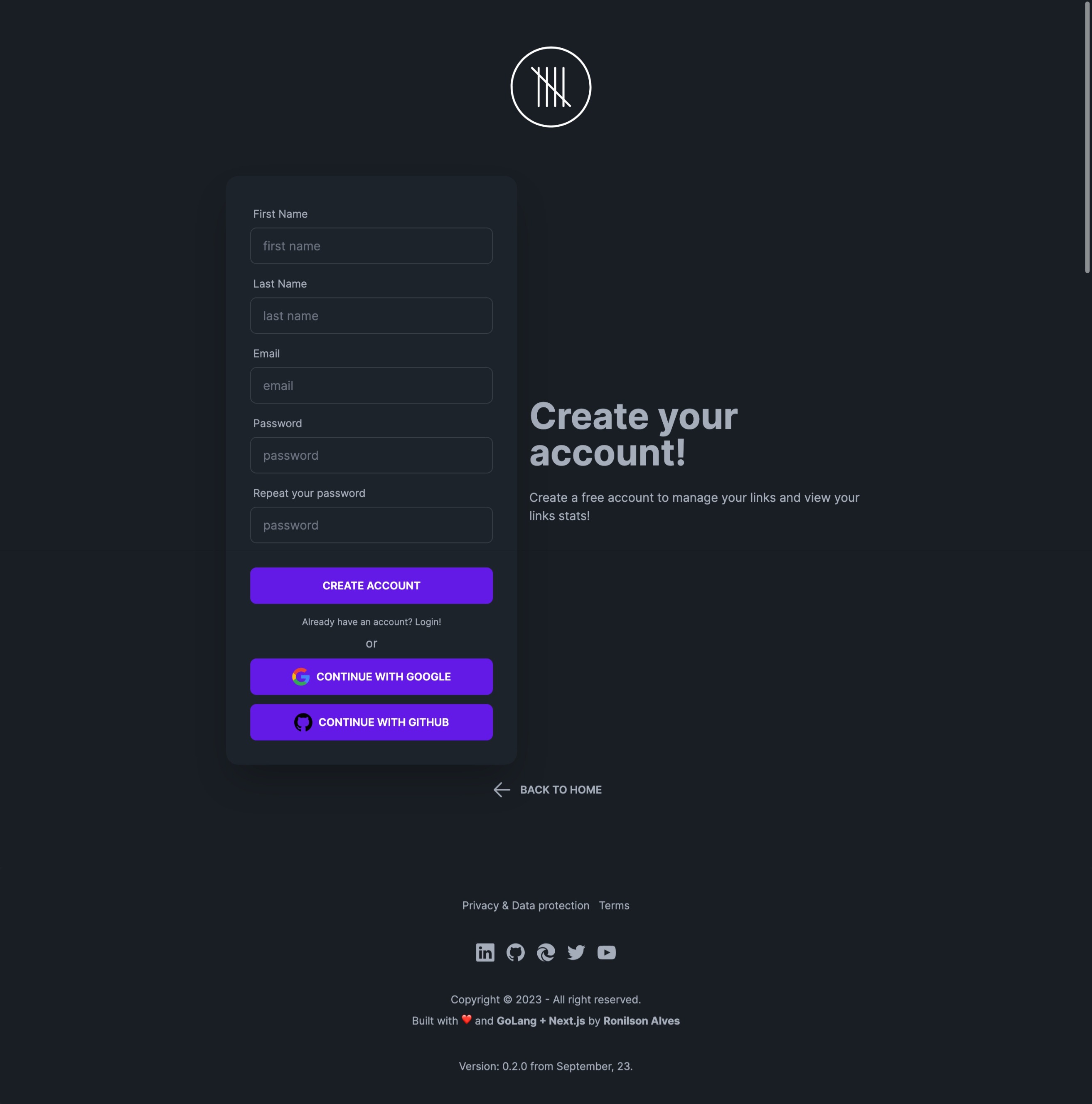Click the Password input field
This screenshot has width=1092, height=1104.
coord(371,455)
